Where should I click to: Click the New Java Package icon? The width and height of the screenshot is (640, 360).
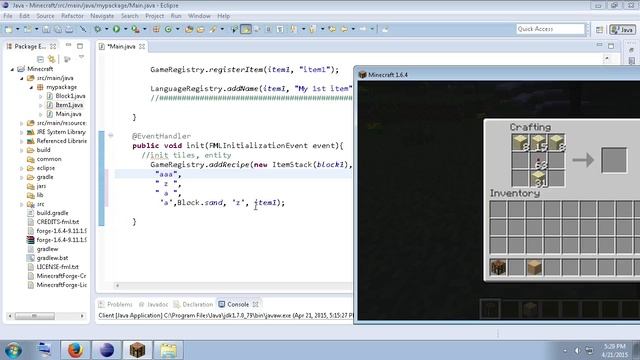tap(156, 29)
